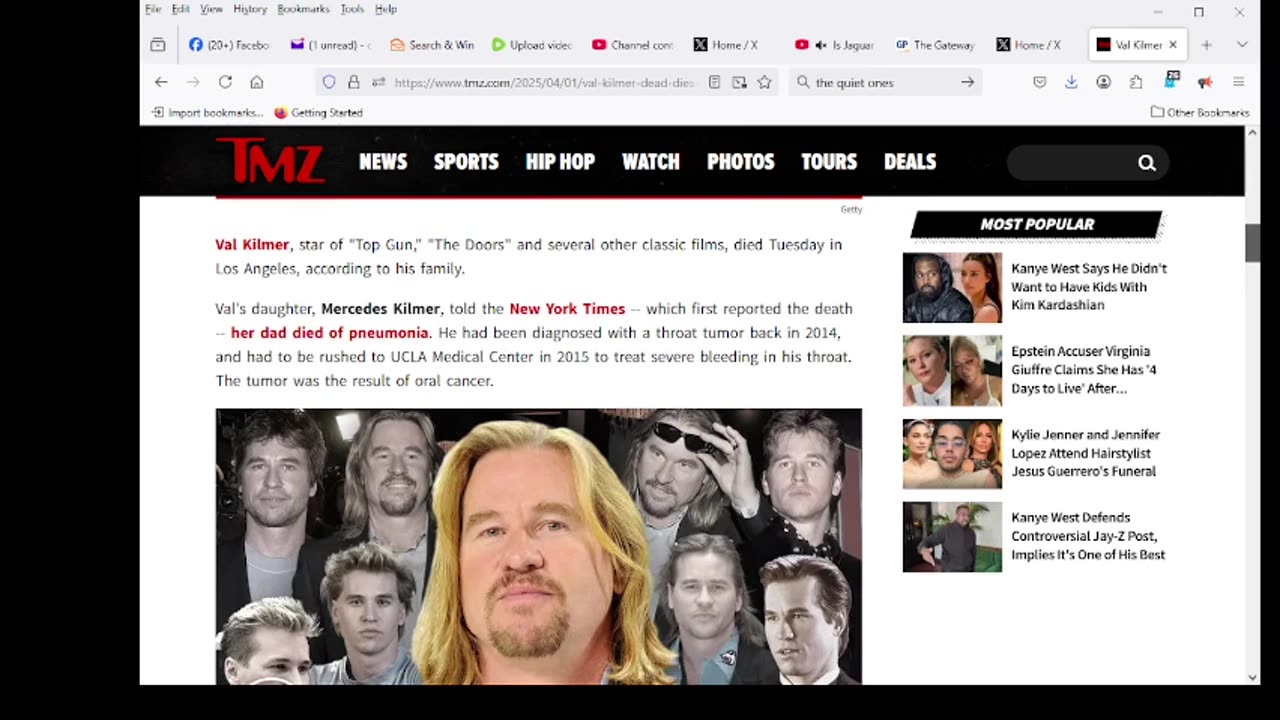This screenshot has height=720, width=1280.
Task: Bookmark this page with the star
Action: pyautogui.click(x=764, y=82)
